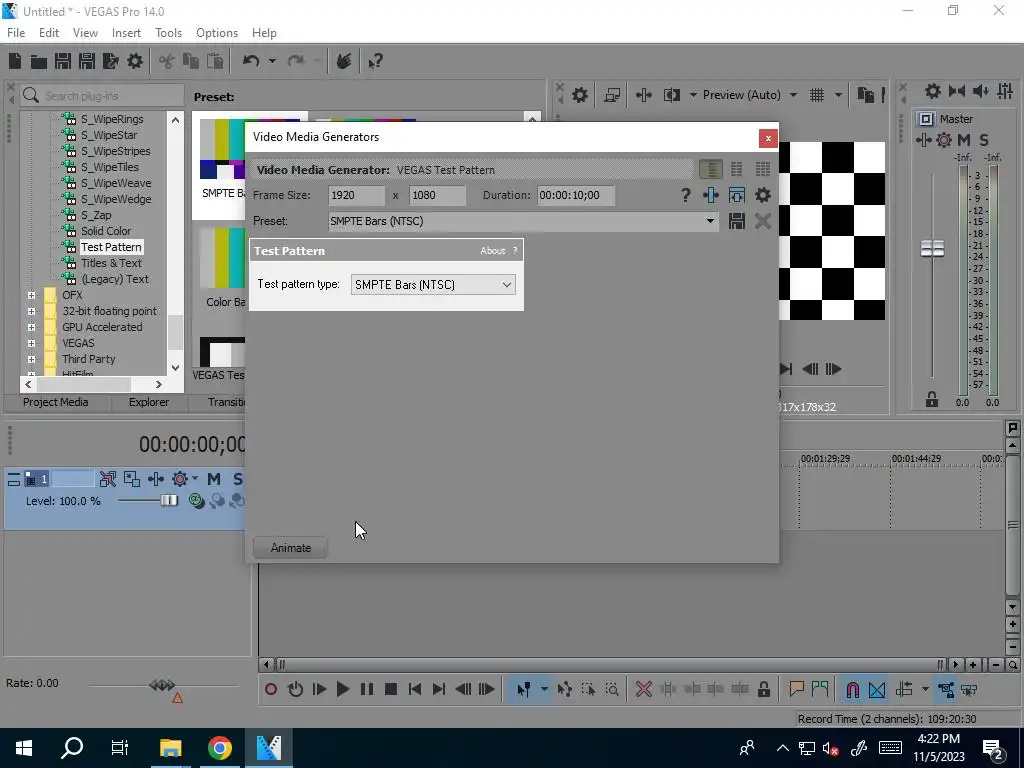Expand the VEGAS folder in tree
The width and height of the screenshot is (1024, 768).
[31, 344]
